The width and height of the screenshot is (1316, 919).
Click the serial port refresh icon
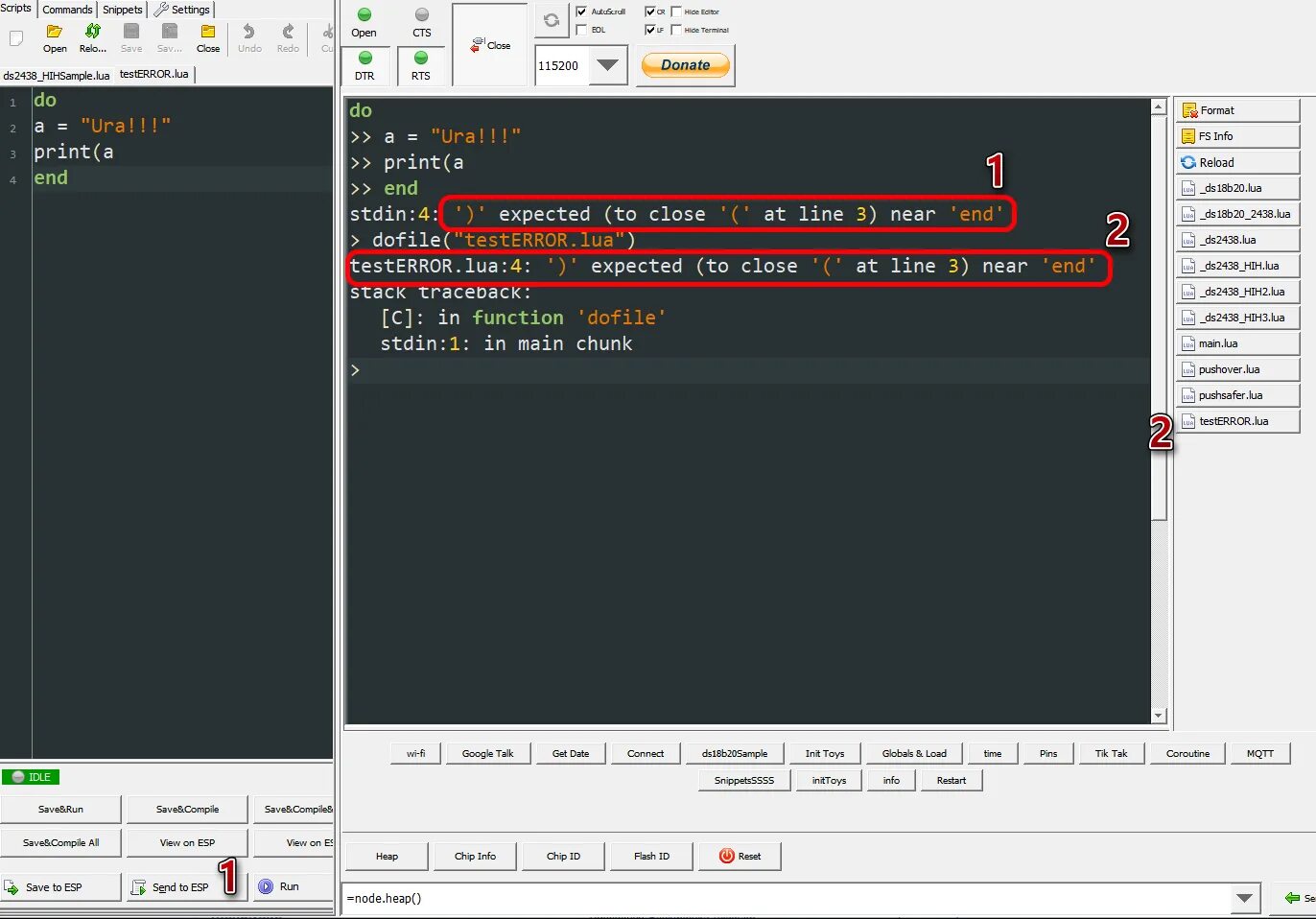click(x=552, y=20)
